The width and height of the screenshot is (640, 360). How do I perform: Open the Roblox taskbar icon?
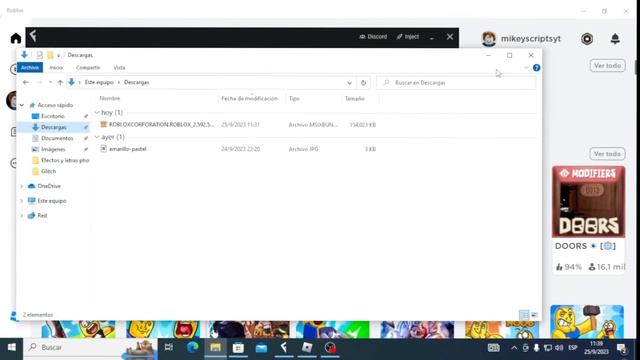coord(307,347)
